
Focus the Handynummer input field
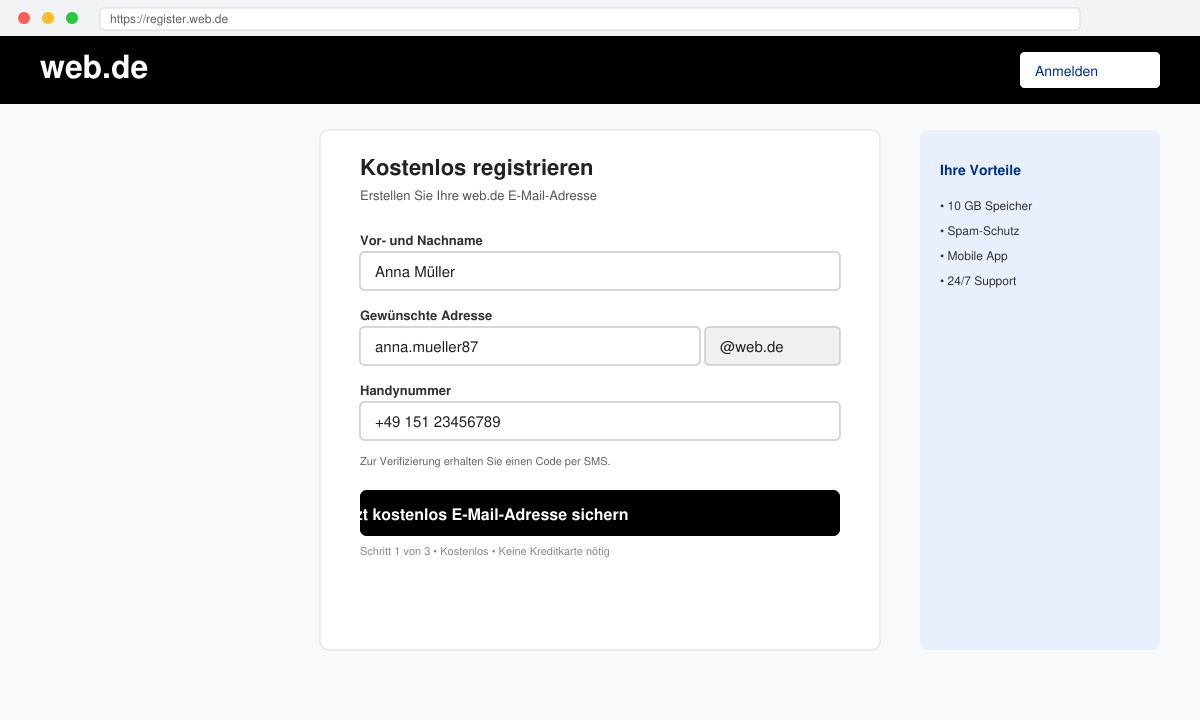point(600,421)
